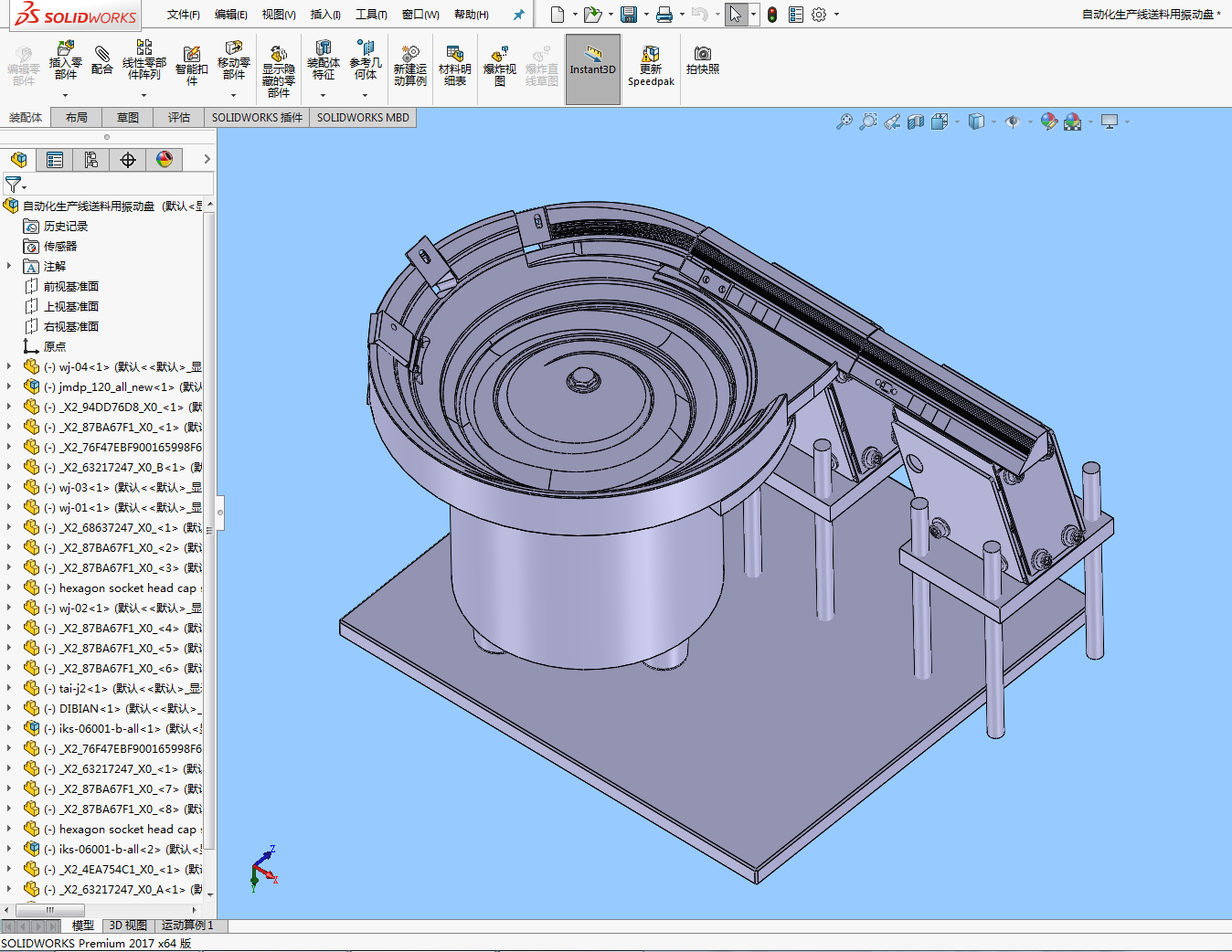Open the 工具(T) menu
The image size is (1232, 952).
pyautogui.click(x=371, y=15)
